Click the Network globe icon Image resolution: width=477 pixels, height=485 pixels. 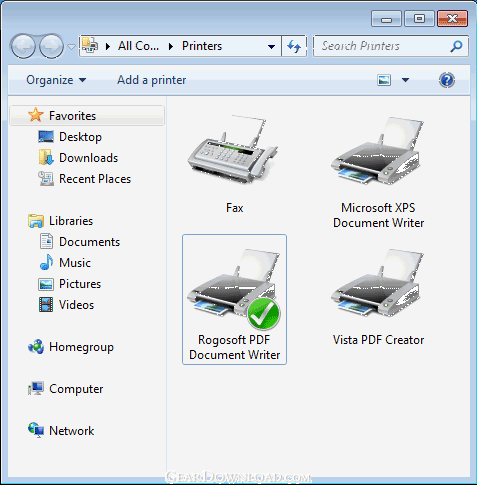click(x=36, y=430)
